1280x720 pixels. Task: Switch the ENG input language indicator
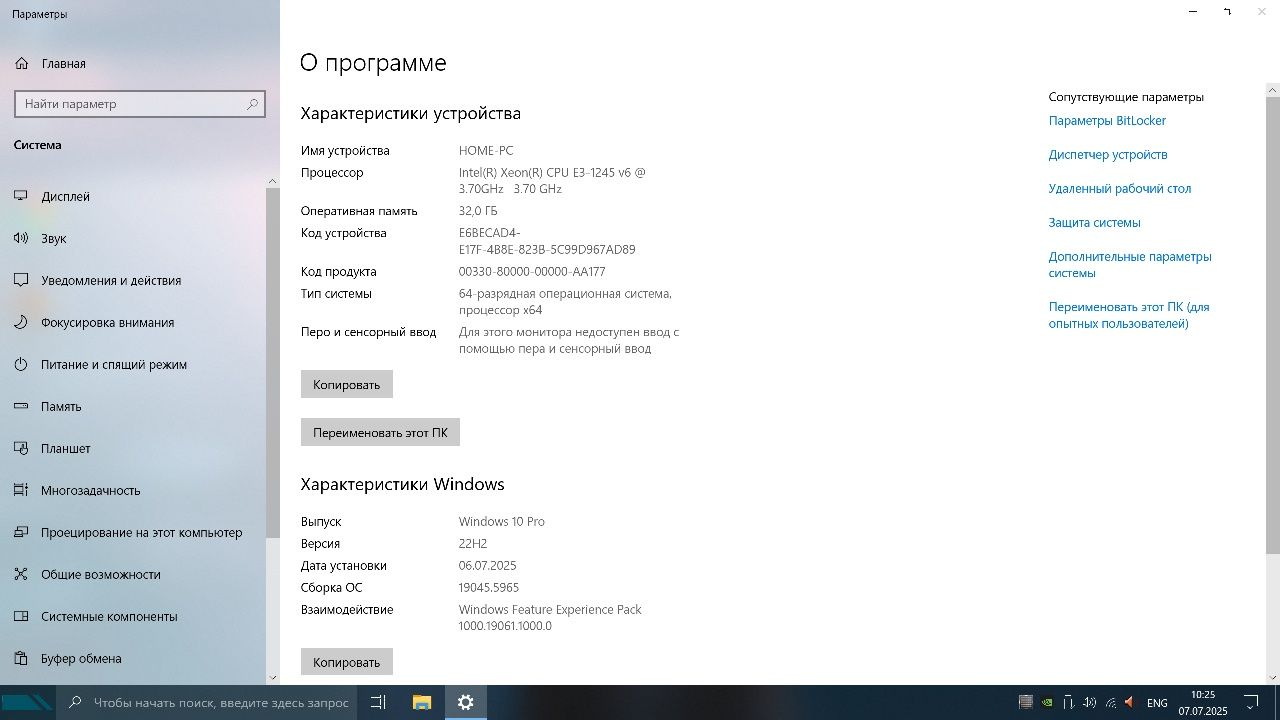point(1157,703)
